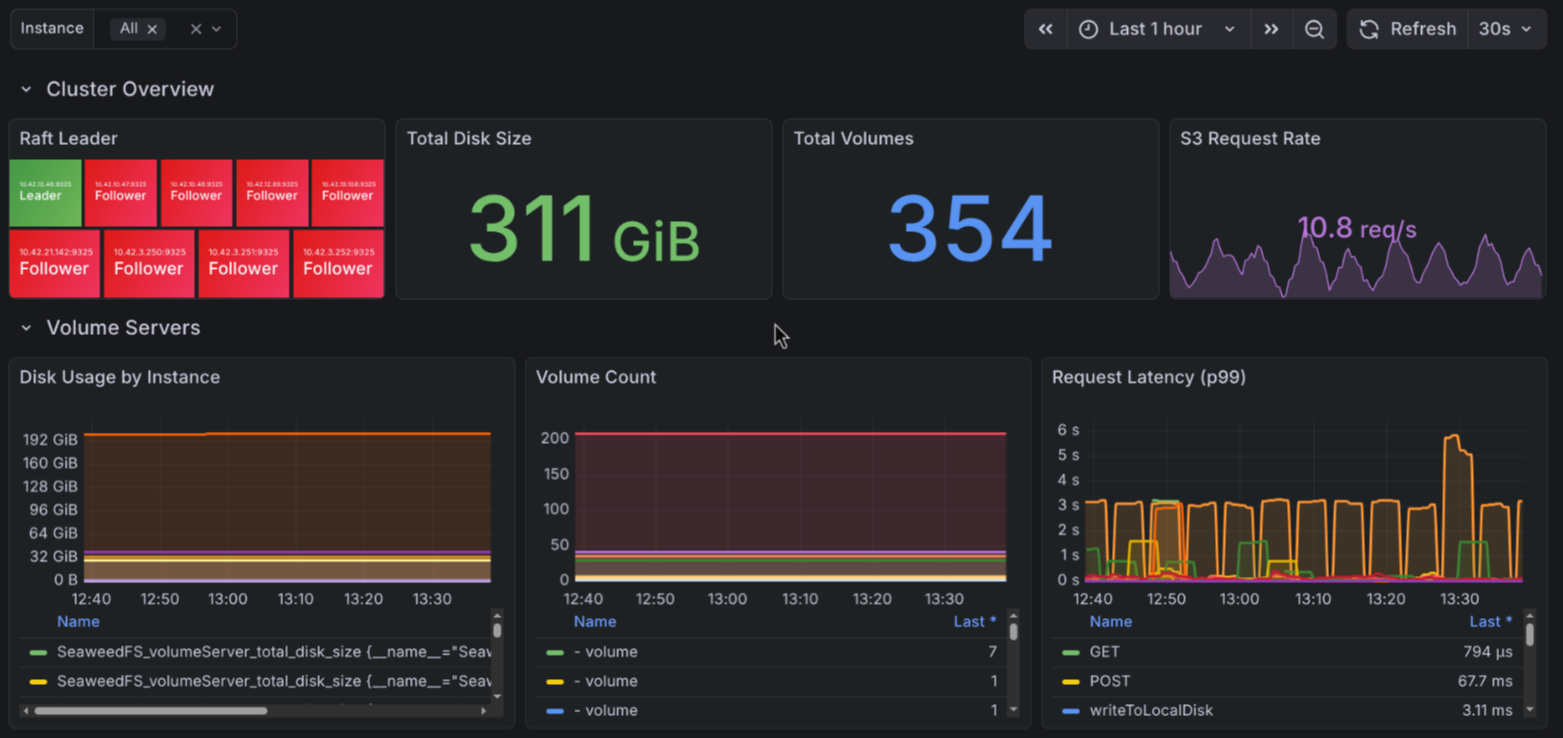Click the refresh dashboard icon

(1369, 28)
